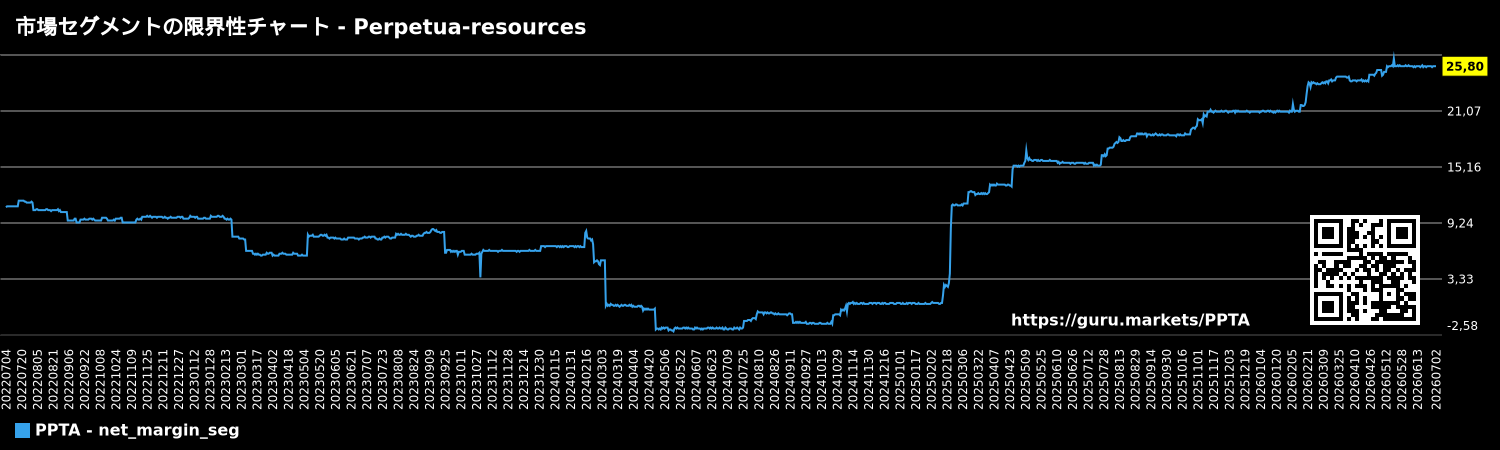
Task: Click the 9,24 y-axis label
Action: [1464, 223]
